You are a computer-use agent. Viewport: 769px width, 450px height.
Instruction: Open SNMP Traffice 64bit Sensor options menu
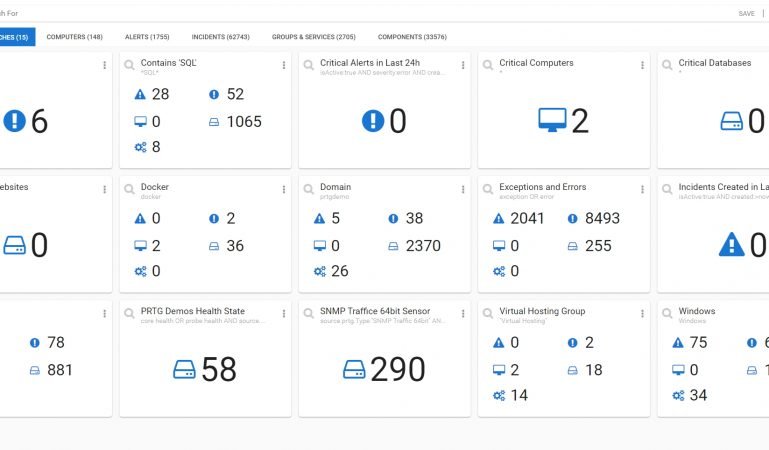click(463, 314)
